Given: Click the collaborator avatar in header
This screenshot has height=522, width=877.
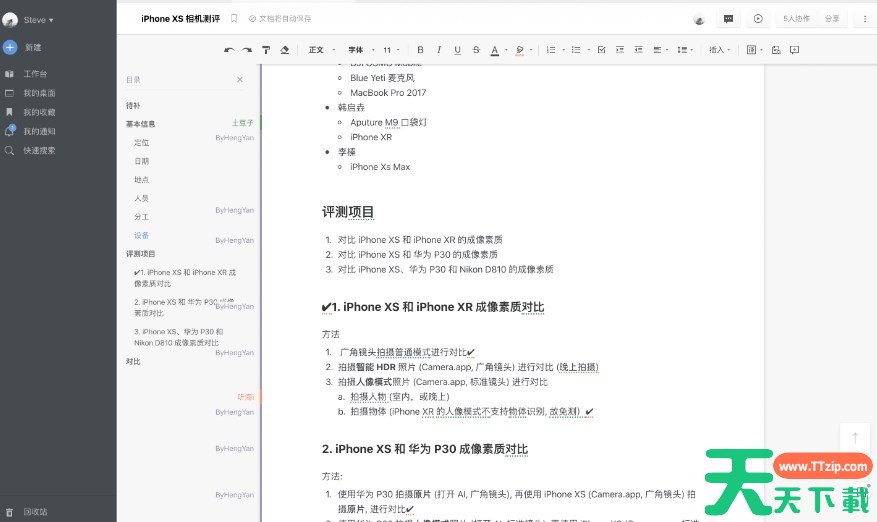Looking at the screenshot, I should pyautogui.click(x=699, y=20).
